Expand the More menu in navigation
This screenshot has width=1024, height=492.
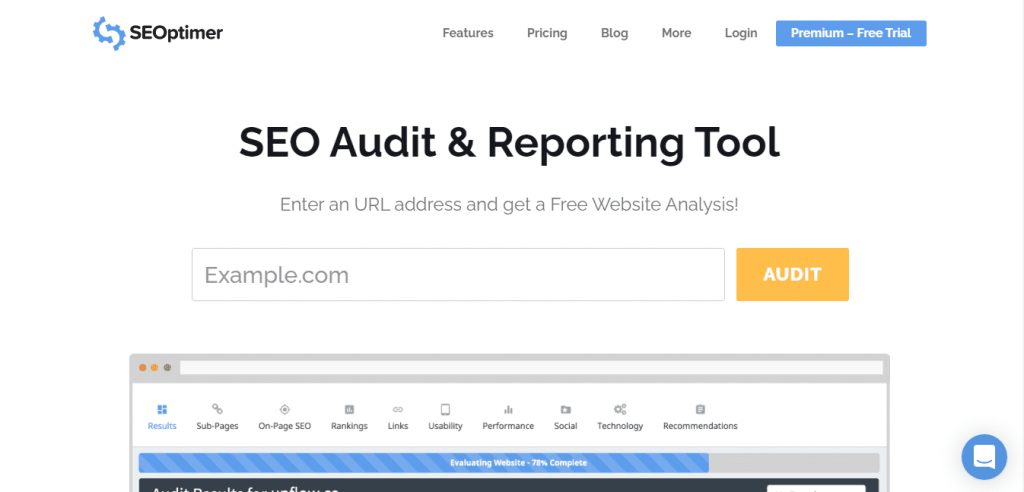point(676,33)
